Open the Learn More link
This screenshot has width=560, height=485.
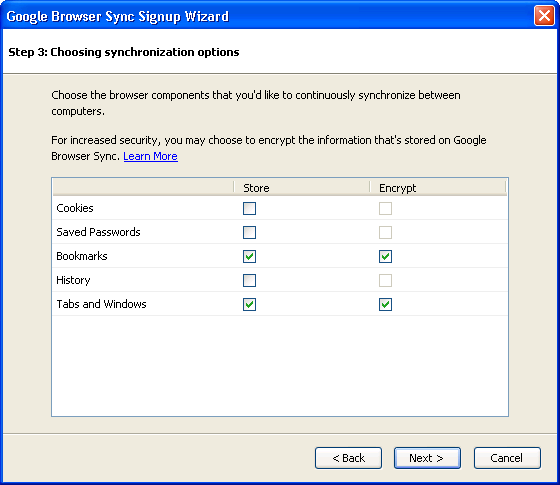[150, 156]
